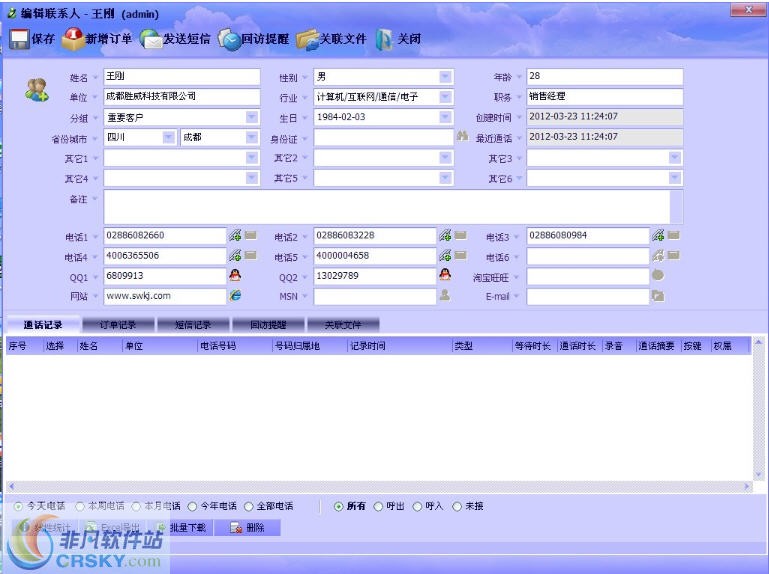This screenshot has width=769, height=574.
Task: Dial 电话3 with its phone icon
Action: pos(658,235)
